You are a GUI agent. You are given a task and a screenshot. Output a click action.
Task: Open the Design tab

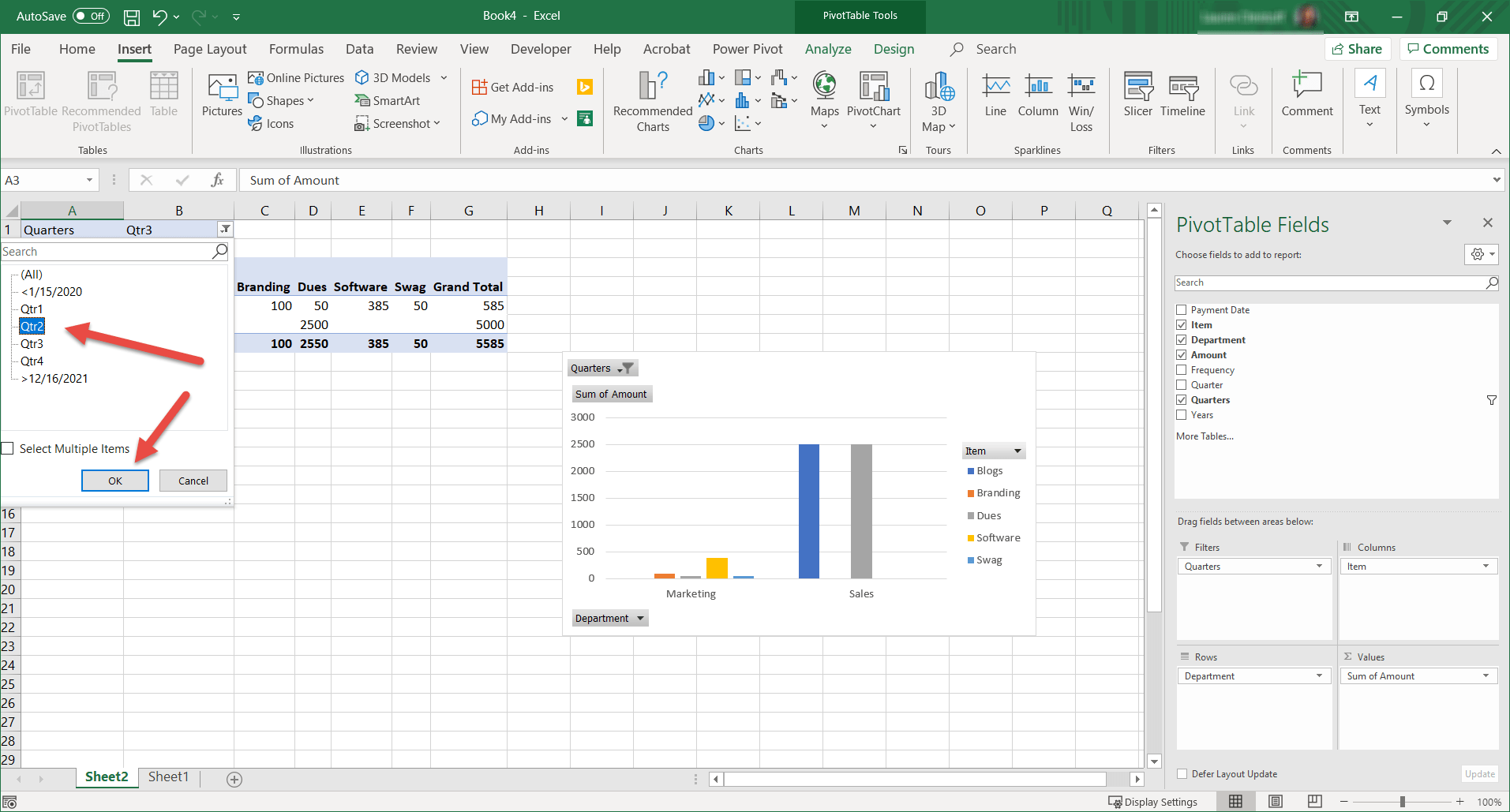click(x=894, y=49)
